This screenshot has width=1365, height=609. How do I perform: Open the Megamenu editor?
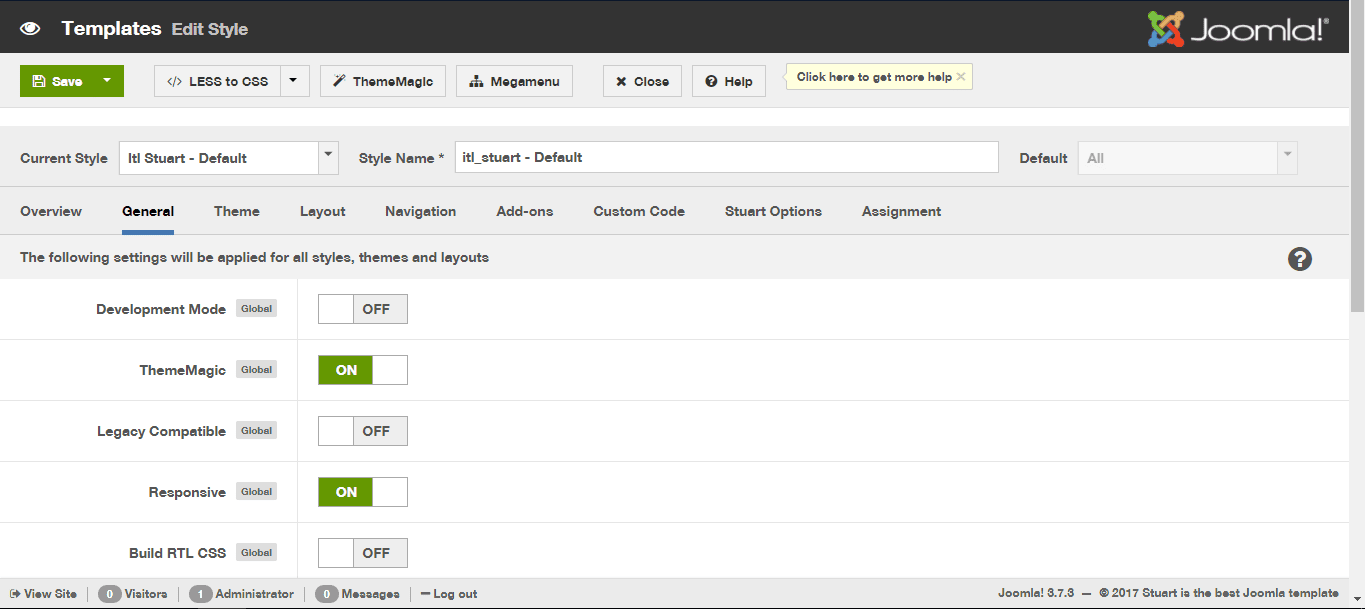[514, 82]
